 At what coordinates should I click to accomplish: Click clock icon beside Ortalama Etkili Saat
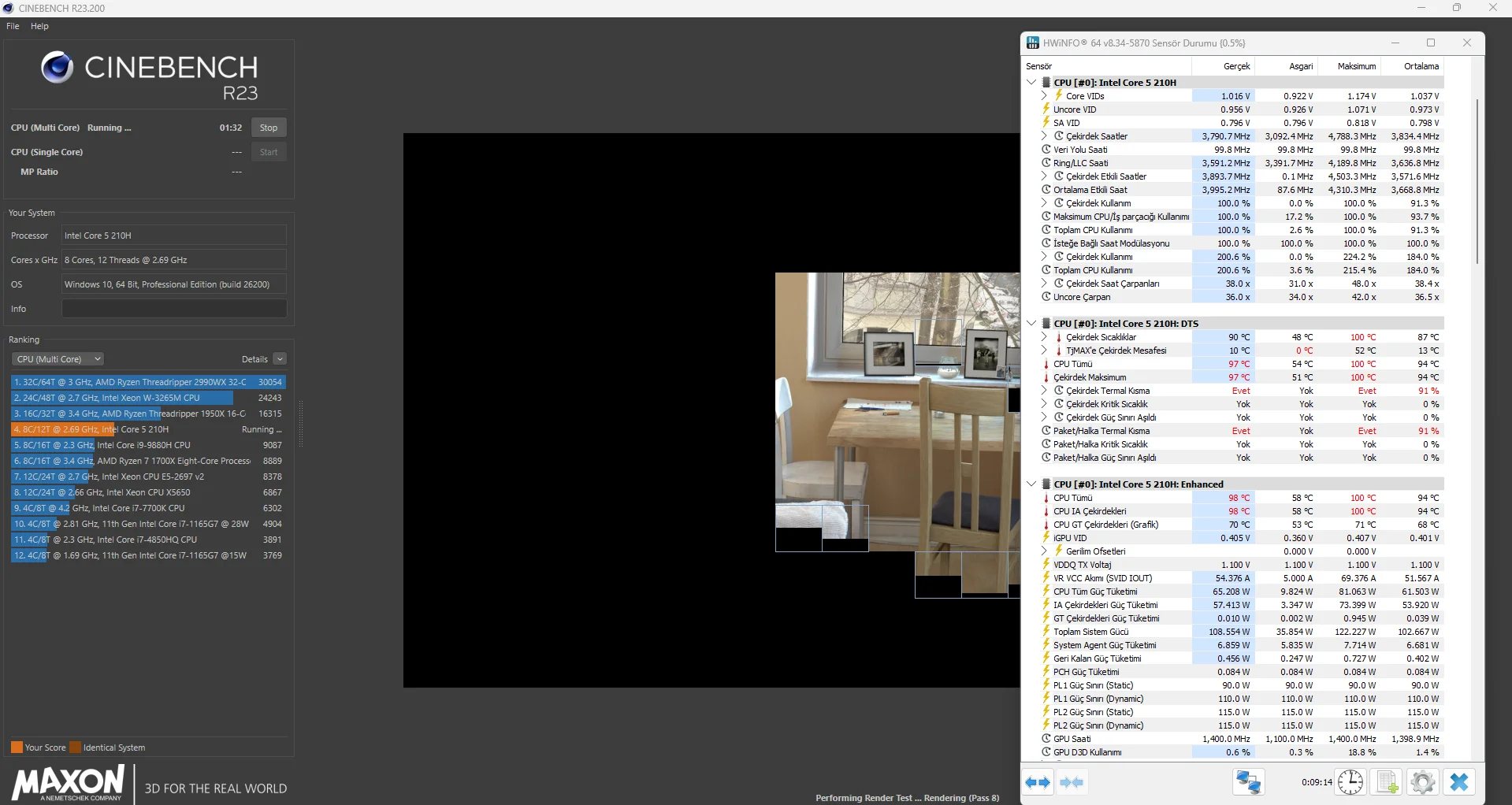pyautogui.click(x=1046, y=190)
